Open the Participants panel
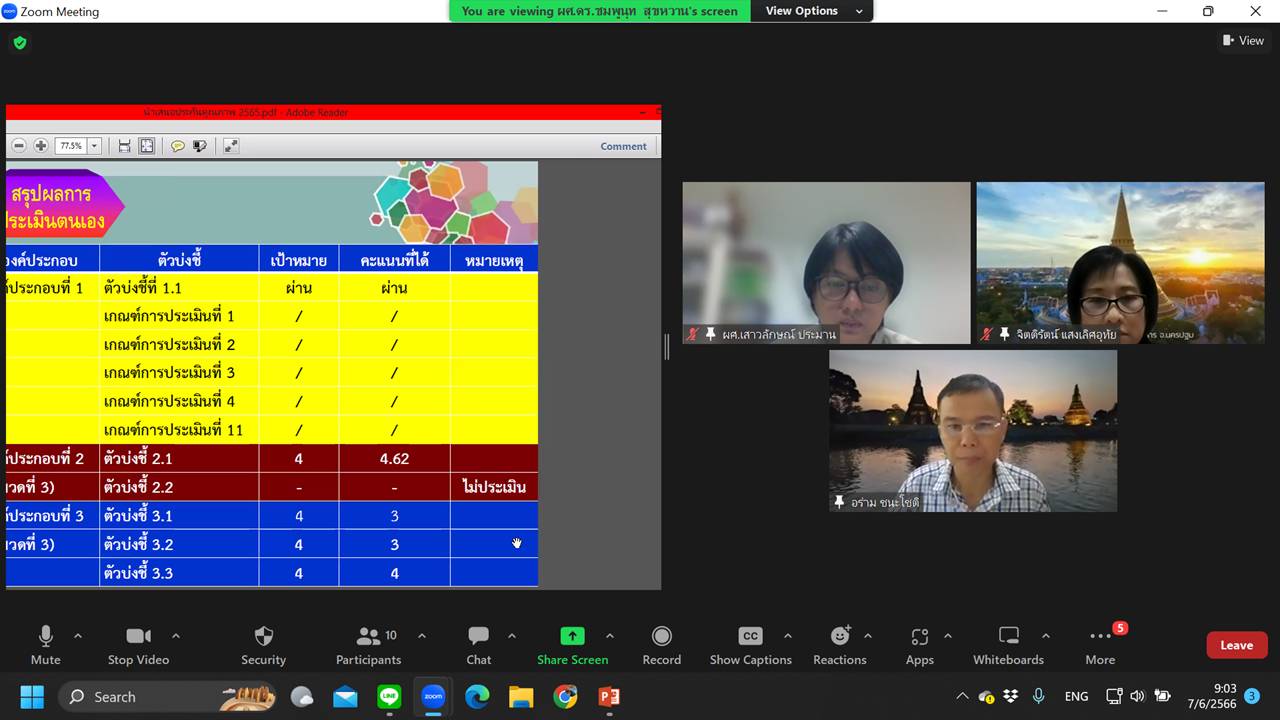1280x720 pixels. (x=368, y=645)
